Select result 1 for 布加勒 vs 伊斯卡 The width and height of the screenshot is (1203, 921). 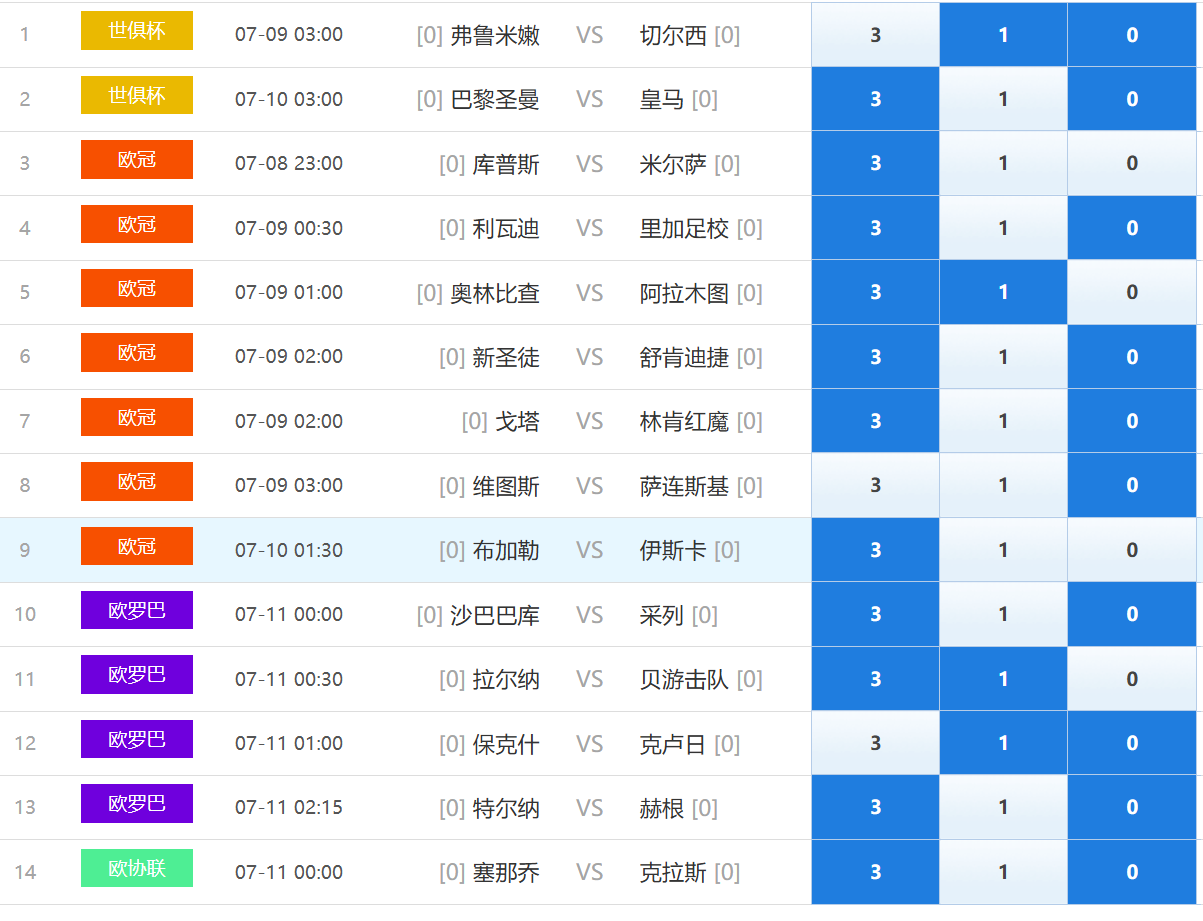pyautogui.click(x=1003, y=550)
